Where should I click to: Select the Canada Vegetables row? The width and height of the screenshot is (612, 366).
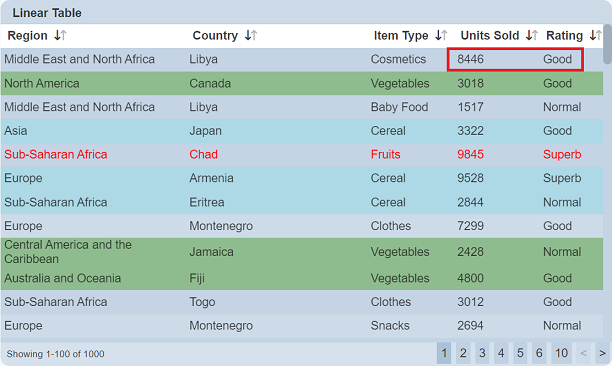point(302,83)
